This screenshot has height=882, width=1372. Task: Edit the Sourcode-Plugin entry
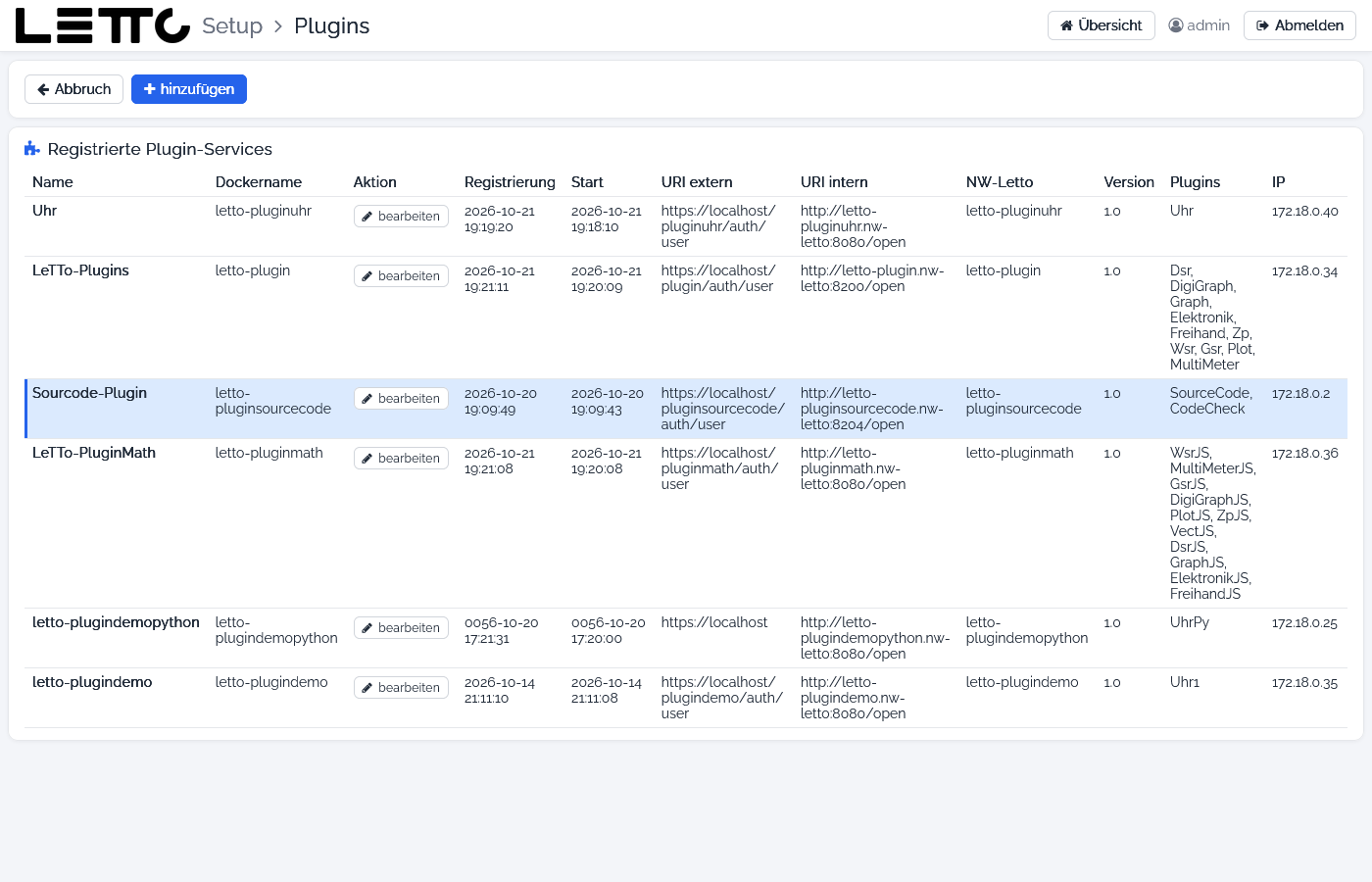coord(401,399)
